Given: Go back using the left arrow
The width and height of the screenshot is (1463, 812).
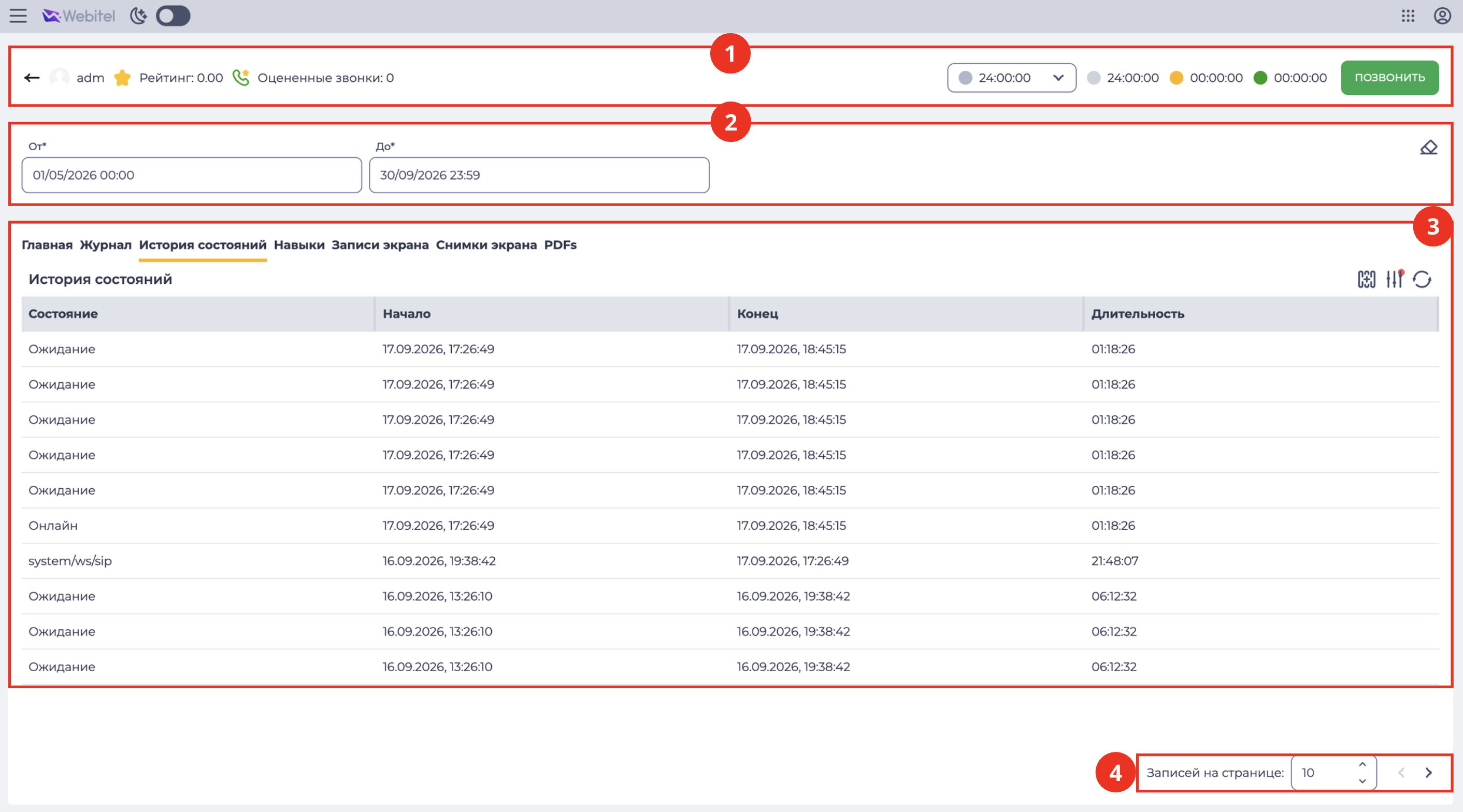Looking at the screenshot, I should pyautogui.click(x=32, y=78).
